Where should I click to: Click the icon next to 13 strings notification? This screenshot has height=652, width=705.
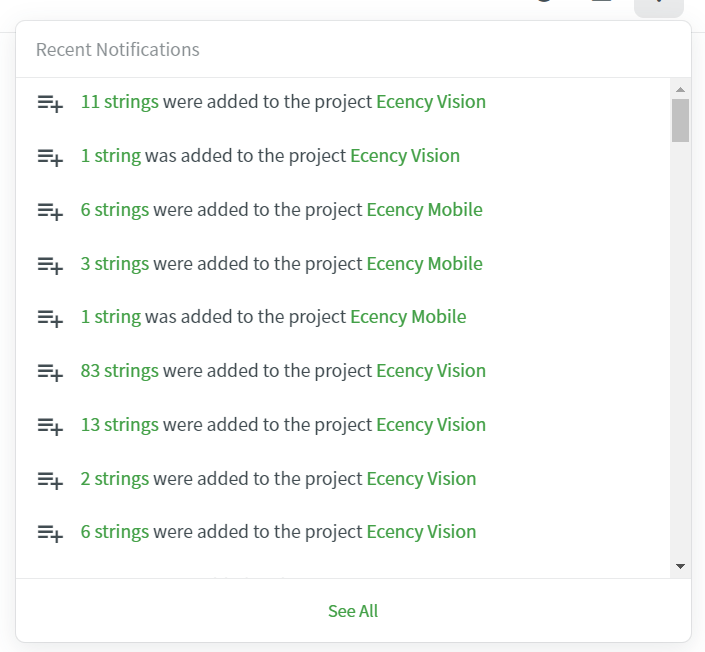point(50,426)
